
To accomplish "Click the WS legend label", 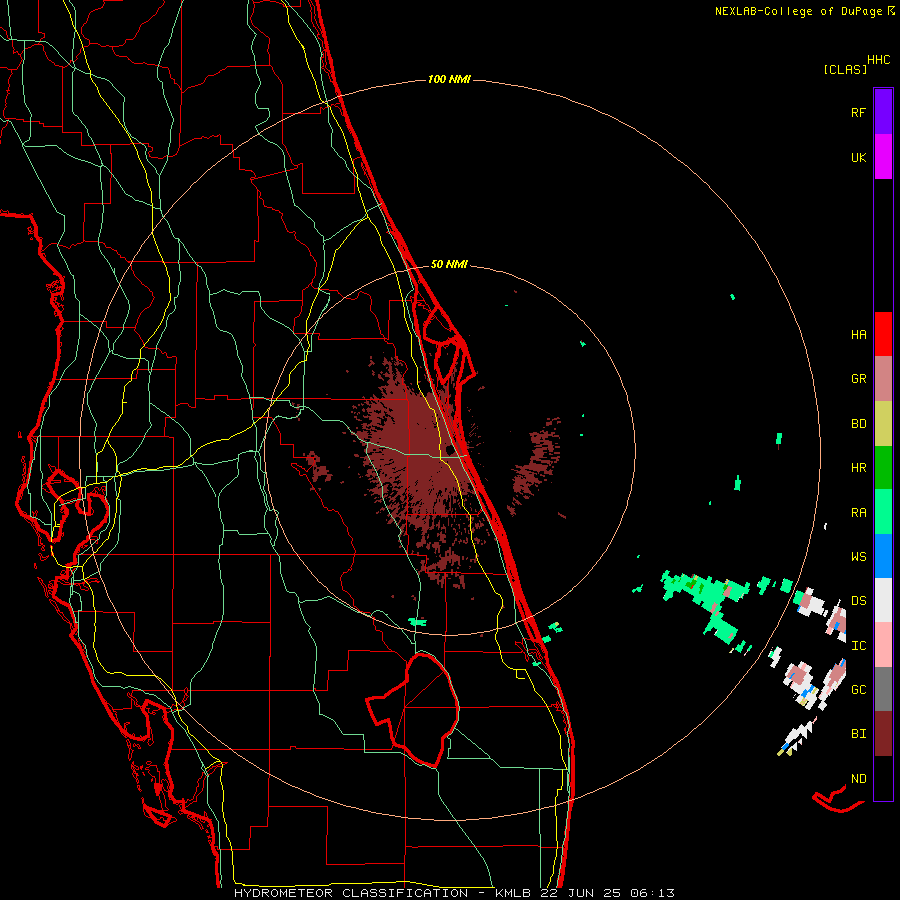I will (x=858, y=557).
